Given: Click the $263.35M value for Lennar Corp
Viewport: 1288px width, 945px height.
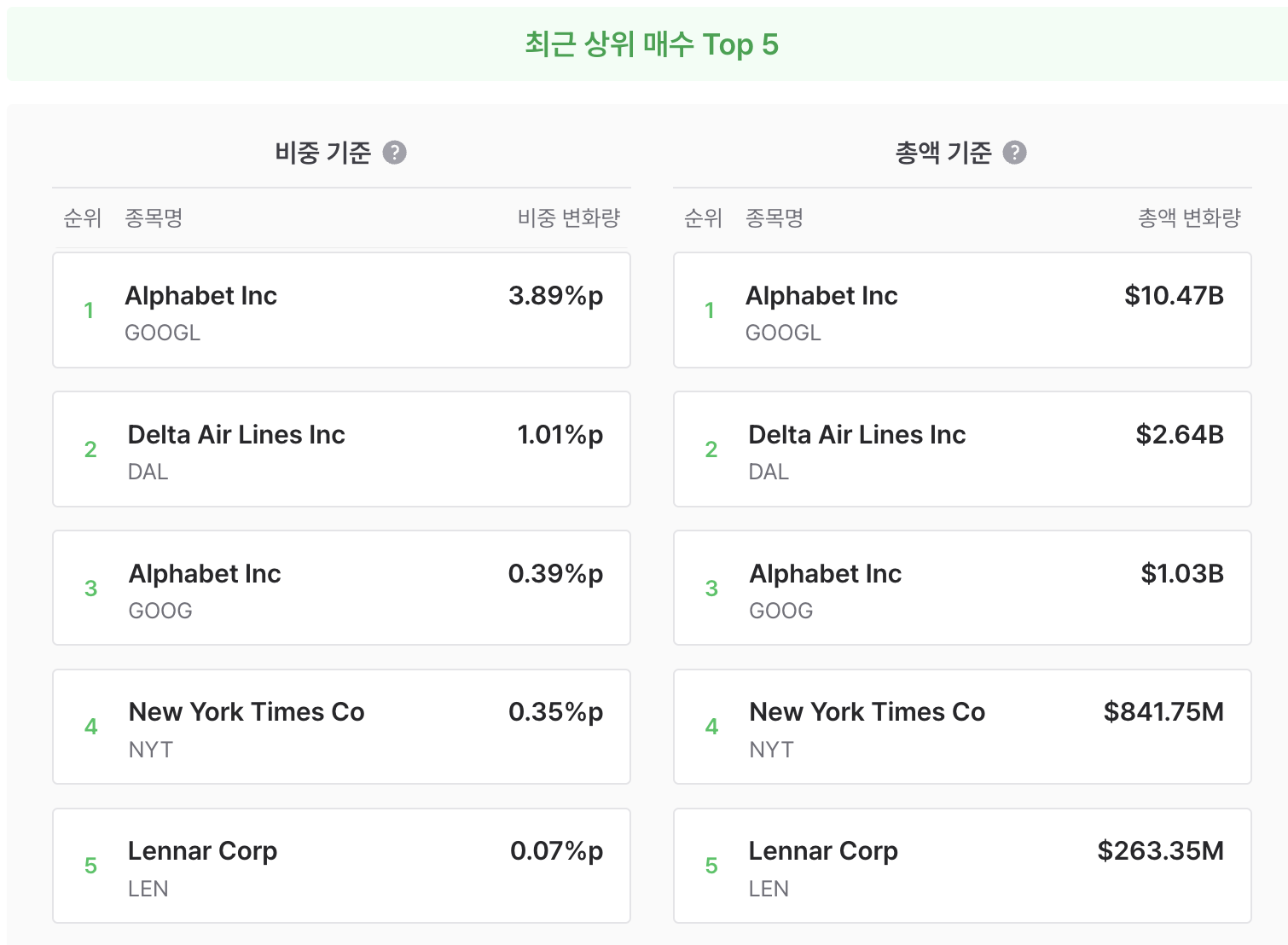Looking at the screenshot, I should [x=1160, y=851].
